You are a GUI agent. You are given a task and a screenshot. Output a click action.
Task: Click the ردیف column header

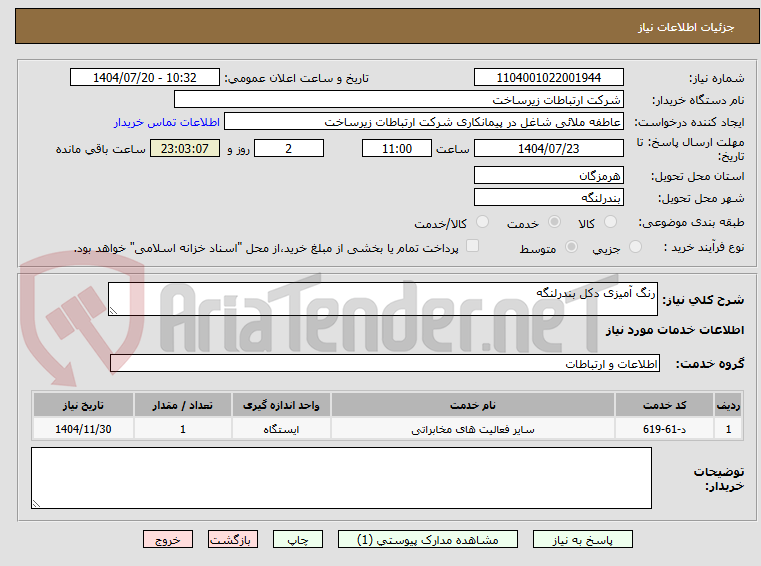728,405
